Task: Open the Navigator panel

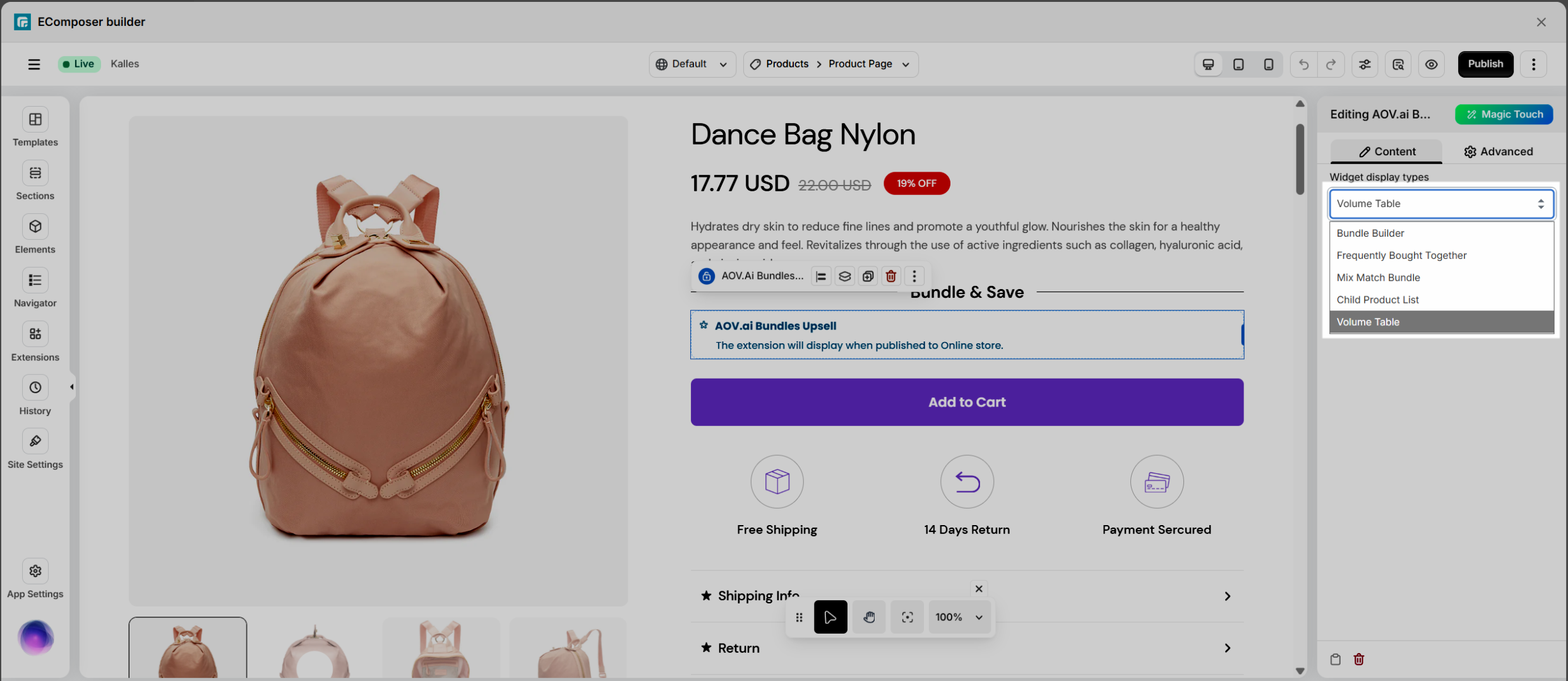Action: click(x=35, y=288)
